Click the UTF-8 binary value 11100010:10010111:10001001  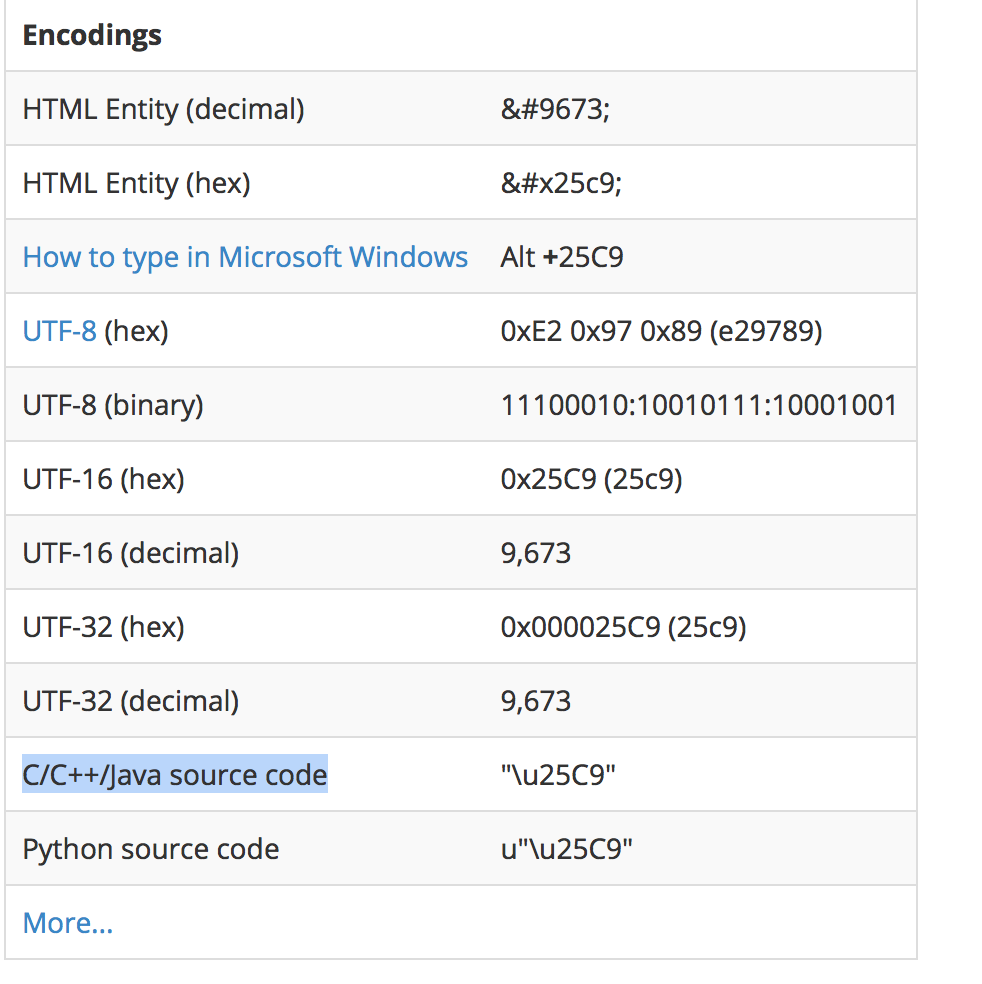pyautogui.click(x=698, y=405)
